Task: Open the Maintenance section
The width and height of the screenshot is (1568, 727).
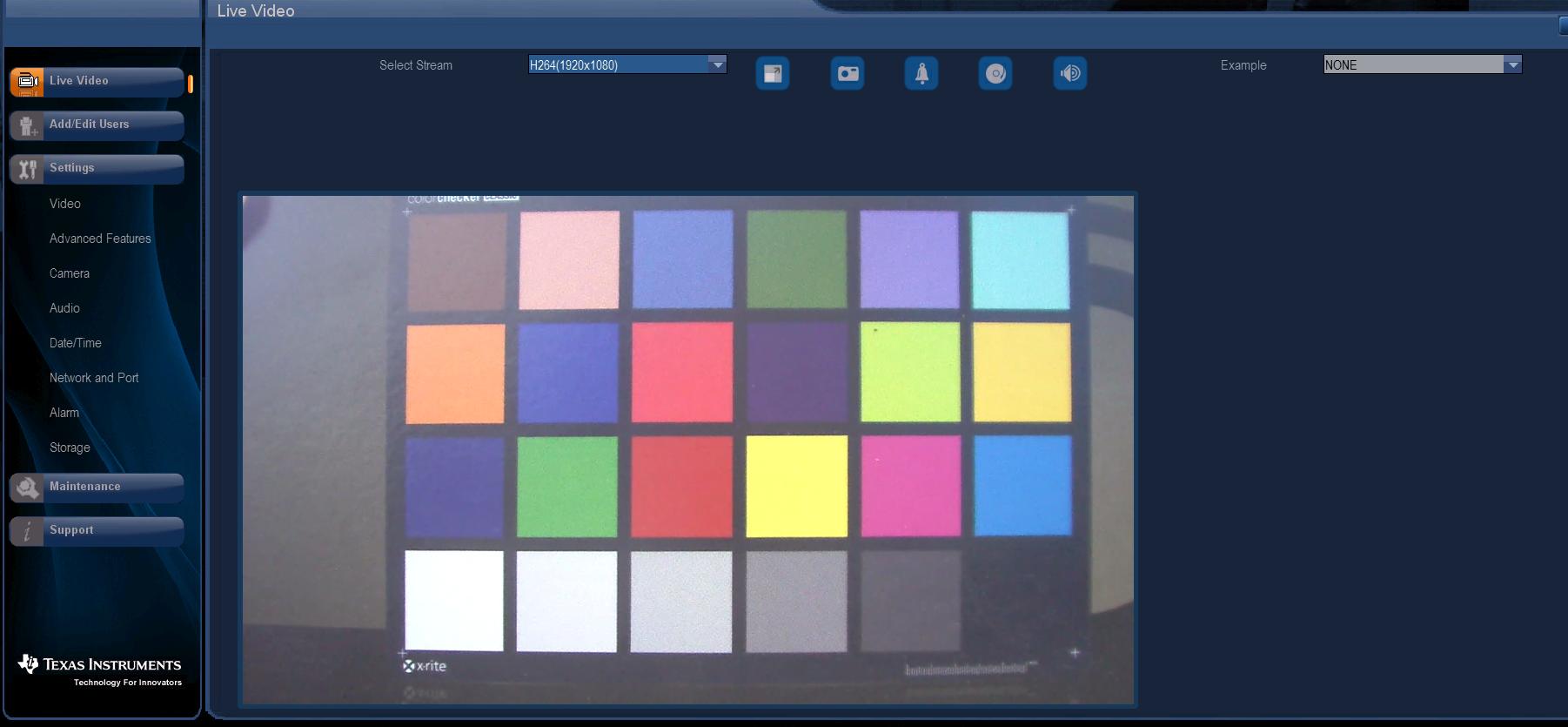Action: click(97, 487)
